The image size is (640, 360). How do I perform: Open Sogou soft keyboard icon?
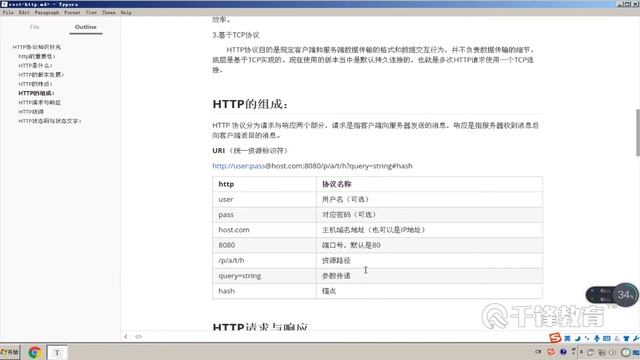607,338
